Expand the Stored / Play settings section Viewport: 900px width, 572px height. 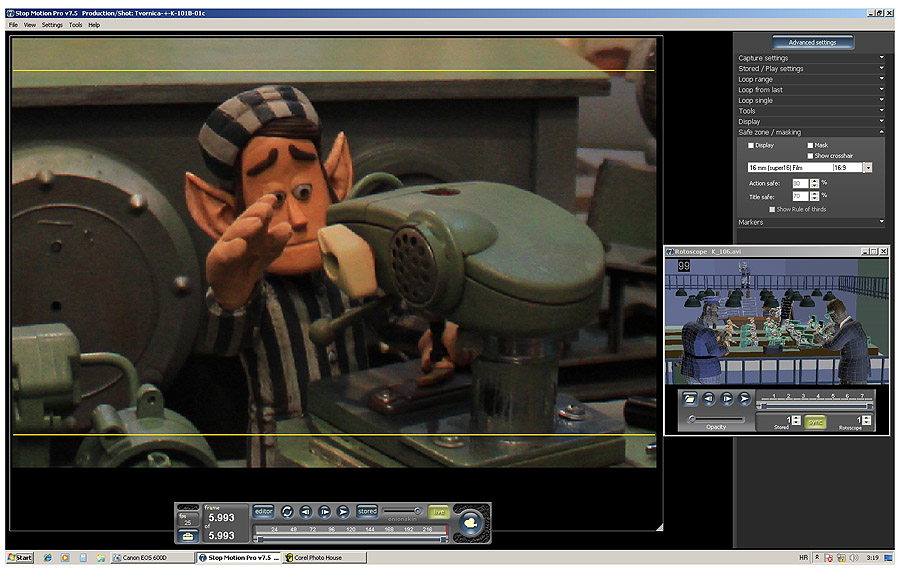click(x=810, y=68)
